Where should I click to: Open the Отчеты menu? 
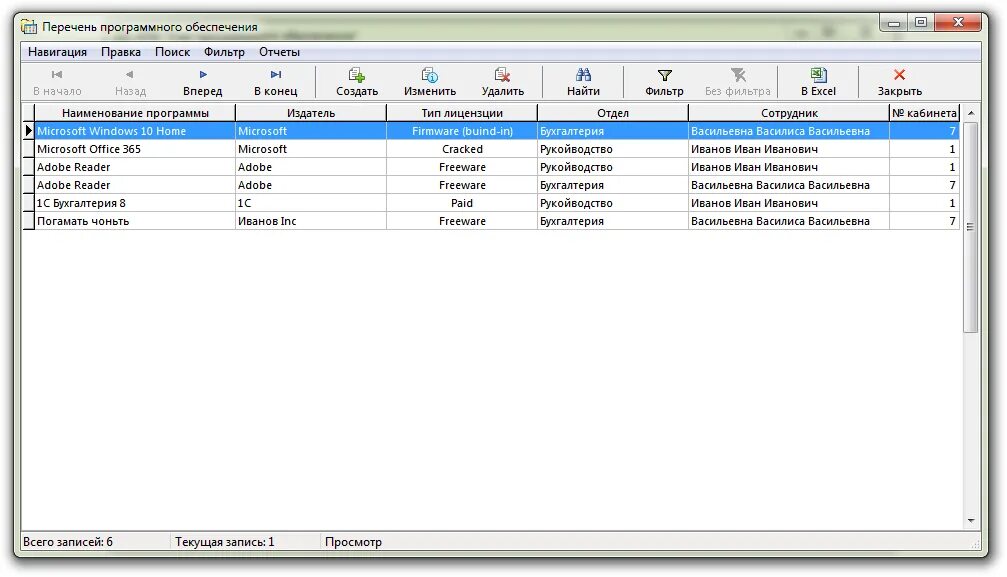(x=279, y=52)
